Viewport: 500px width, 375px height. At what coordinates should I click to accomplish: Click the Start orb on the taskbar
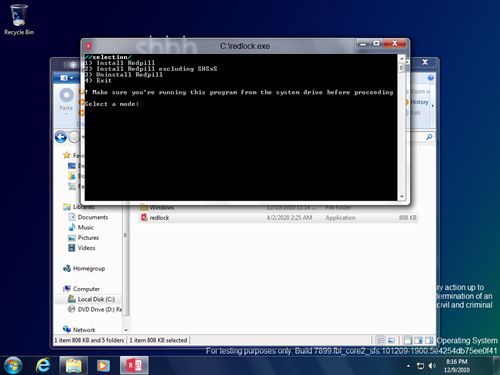13,365
